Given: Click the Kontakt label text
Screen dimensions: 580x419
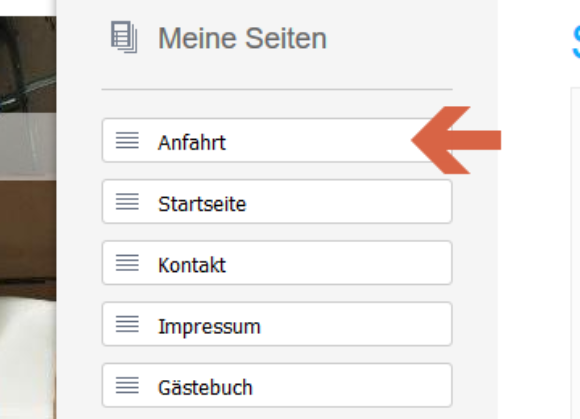Looking at the screenshot, I should [192, 265].
